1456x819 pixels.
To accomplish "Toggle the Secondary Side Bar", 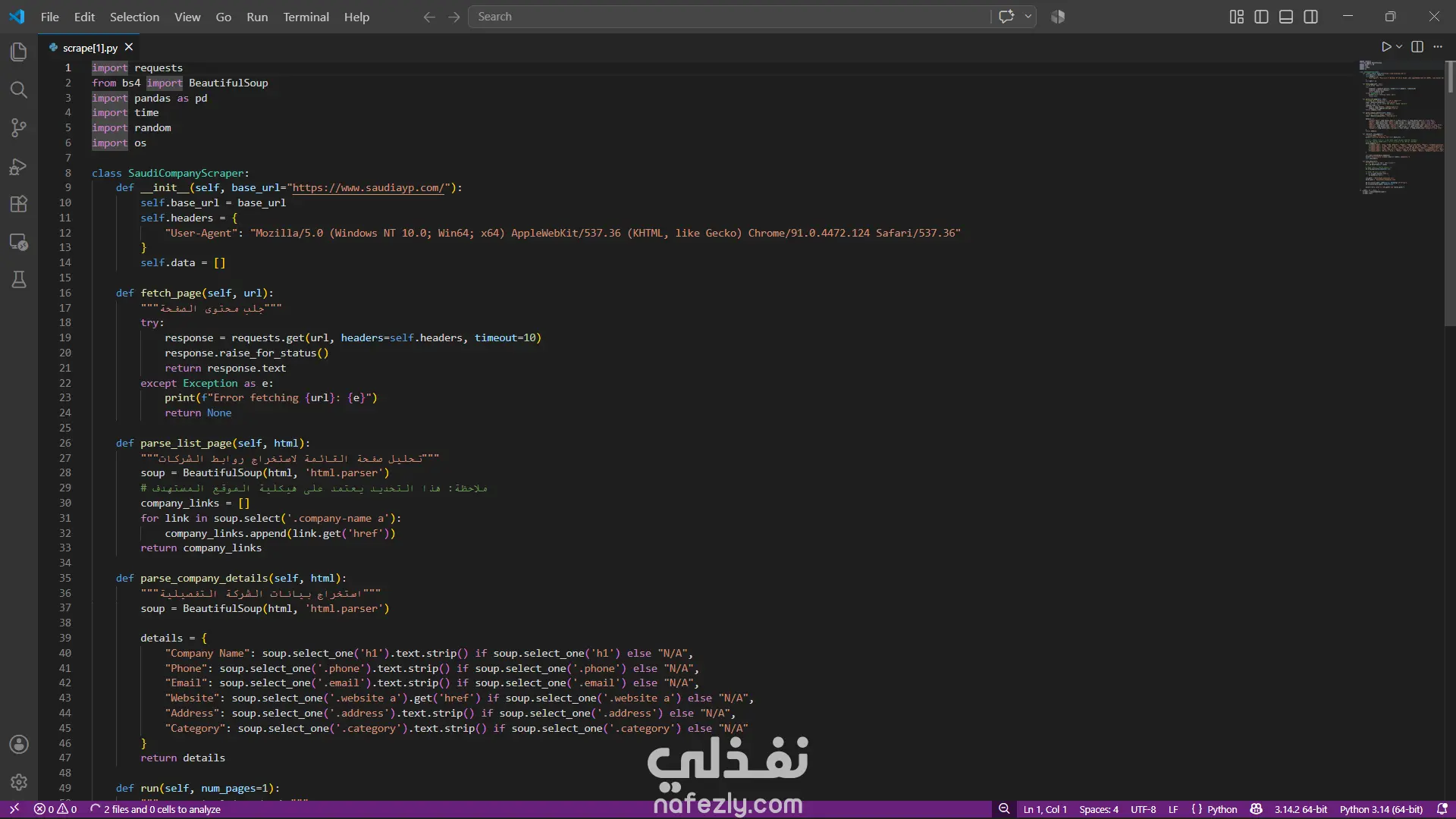I will click(x=1310, y=17).
